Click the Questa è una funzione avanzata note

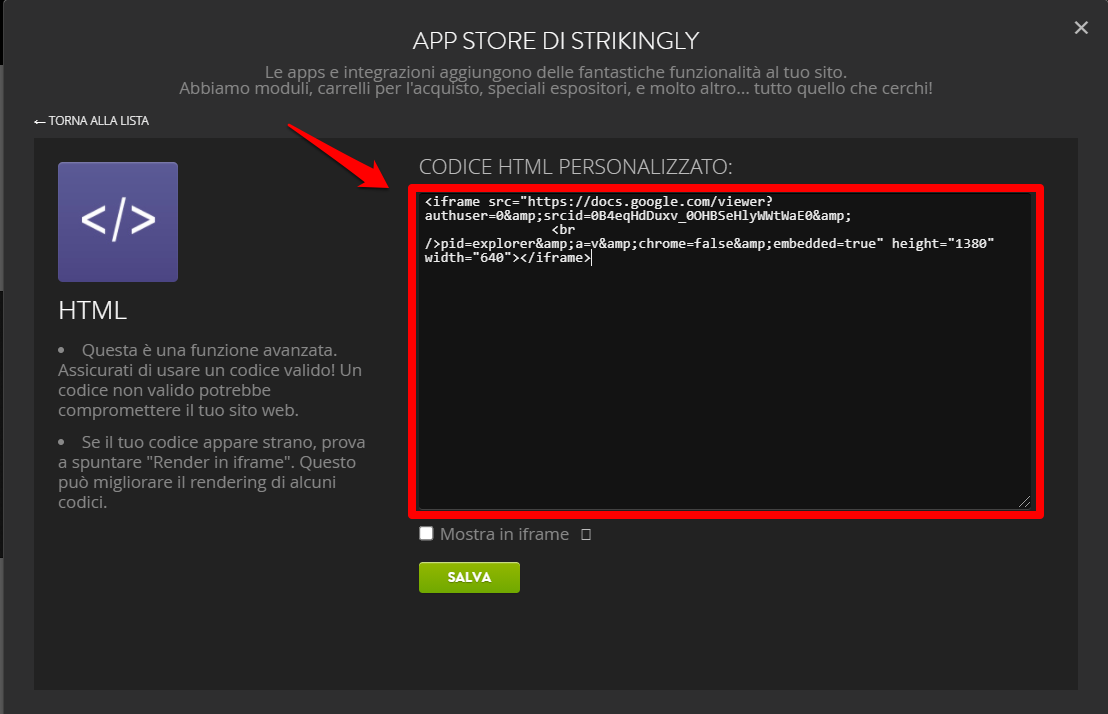(210, 380)
